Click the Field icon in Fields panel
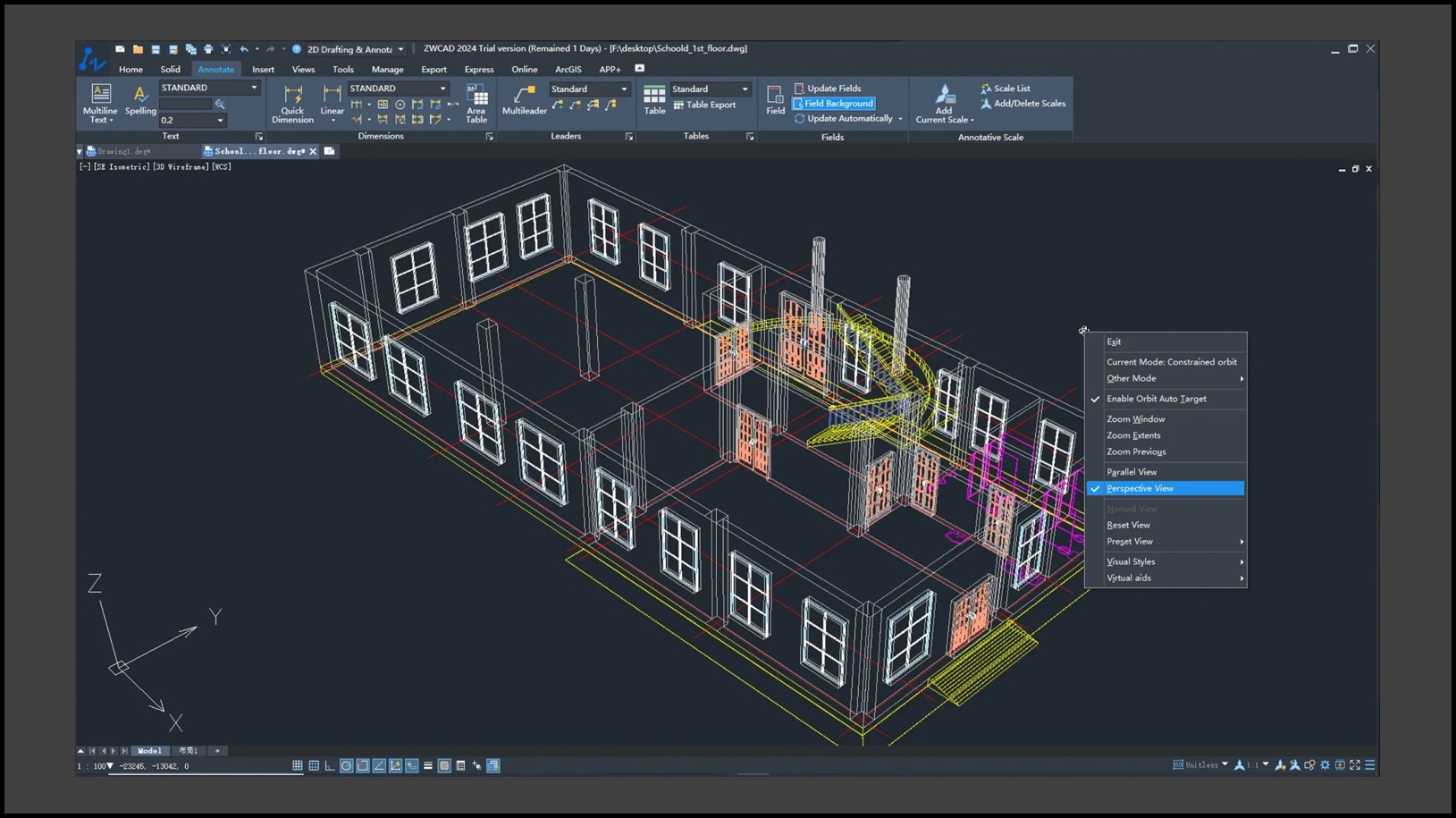The width and height of the screenshot is (1456, 818). coord(775,97)
